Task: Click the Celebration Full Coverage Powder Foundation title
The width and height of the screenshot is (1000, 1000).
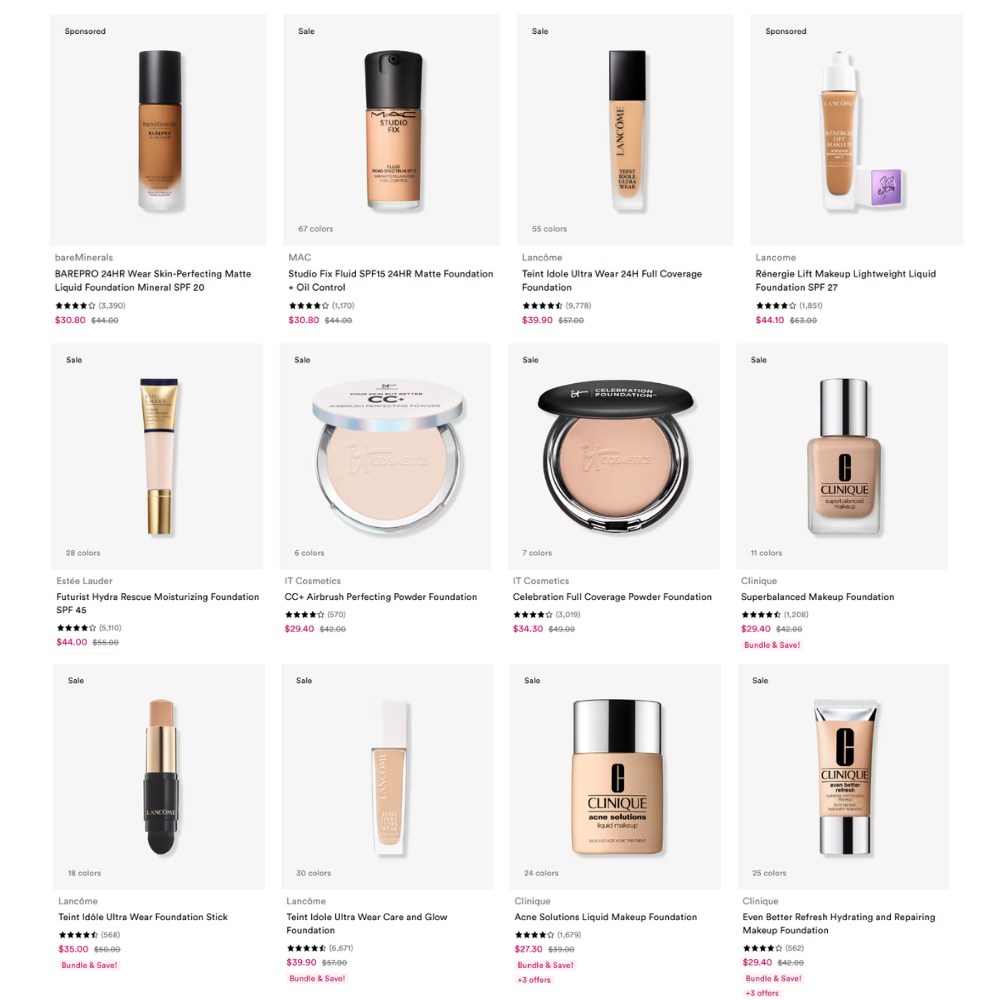Action: (612, 597)
